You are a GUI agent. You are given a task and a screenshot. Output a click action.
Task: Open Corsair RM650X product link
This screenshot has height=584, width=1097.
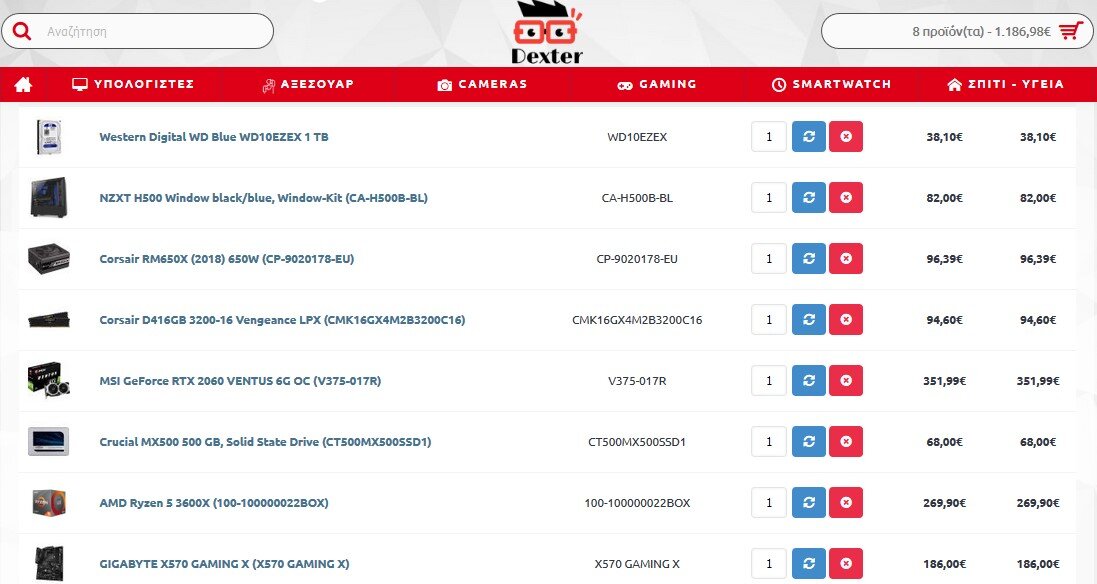[x=227, y=259]
